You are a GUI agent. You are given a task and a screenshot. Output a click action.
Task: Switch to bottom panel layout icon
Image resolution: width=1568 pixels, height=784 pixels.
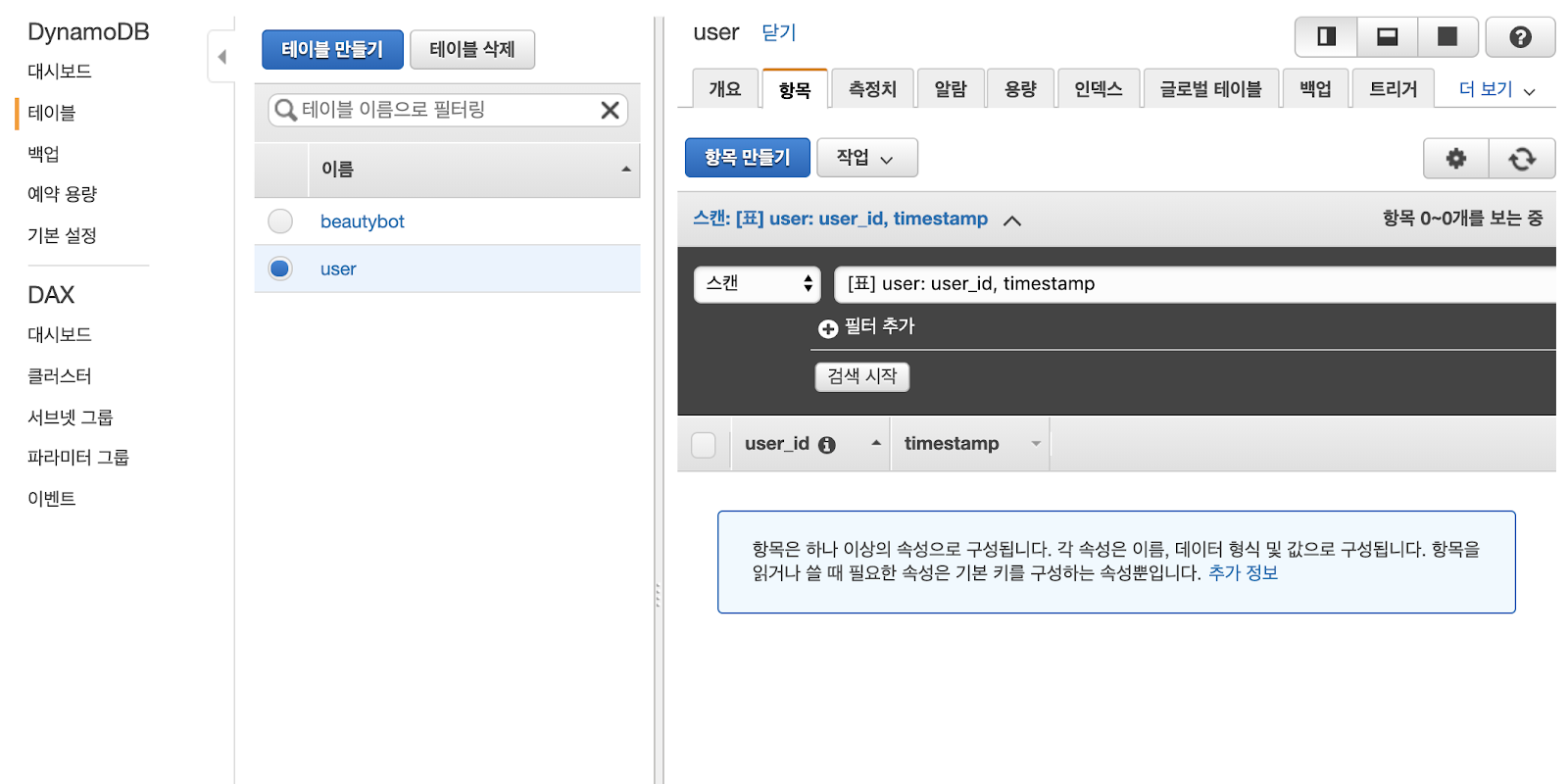1388,37
